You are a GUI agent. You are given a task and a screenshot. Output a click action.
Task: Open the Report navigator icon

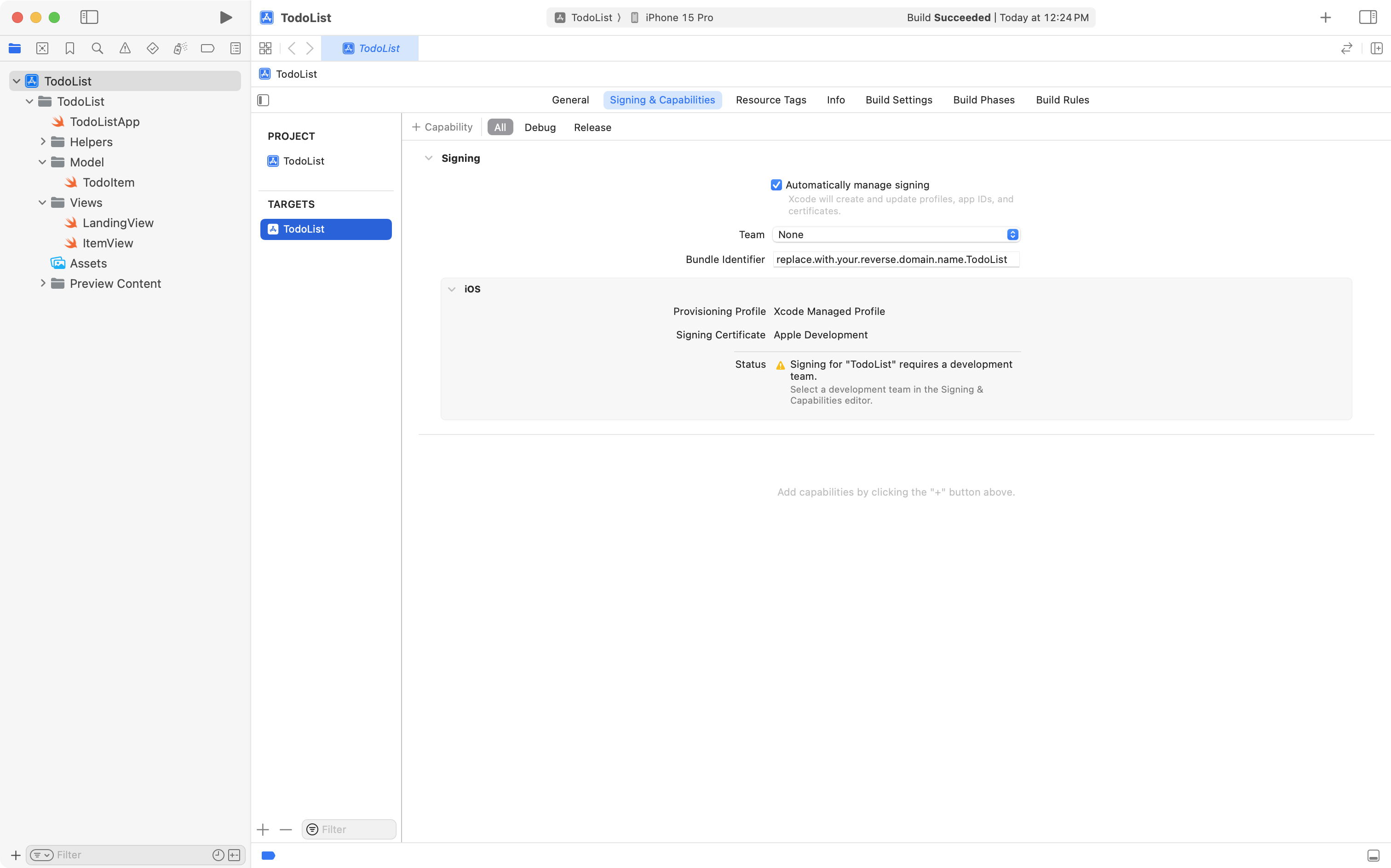coord(236,49)
